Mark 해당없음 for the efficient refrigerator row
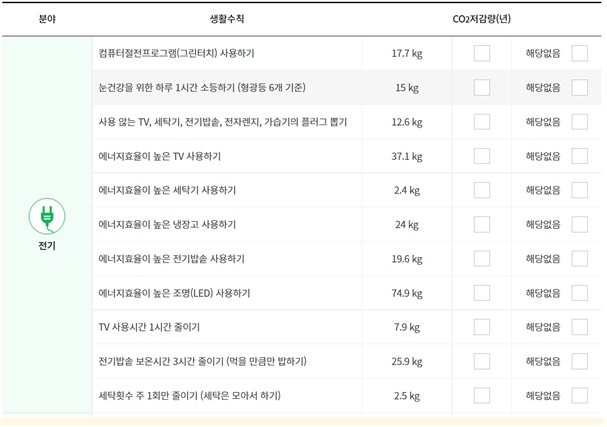This screenshot has width=607, height=427. coord(580,225)
